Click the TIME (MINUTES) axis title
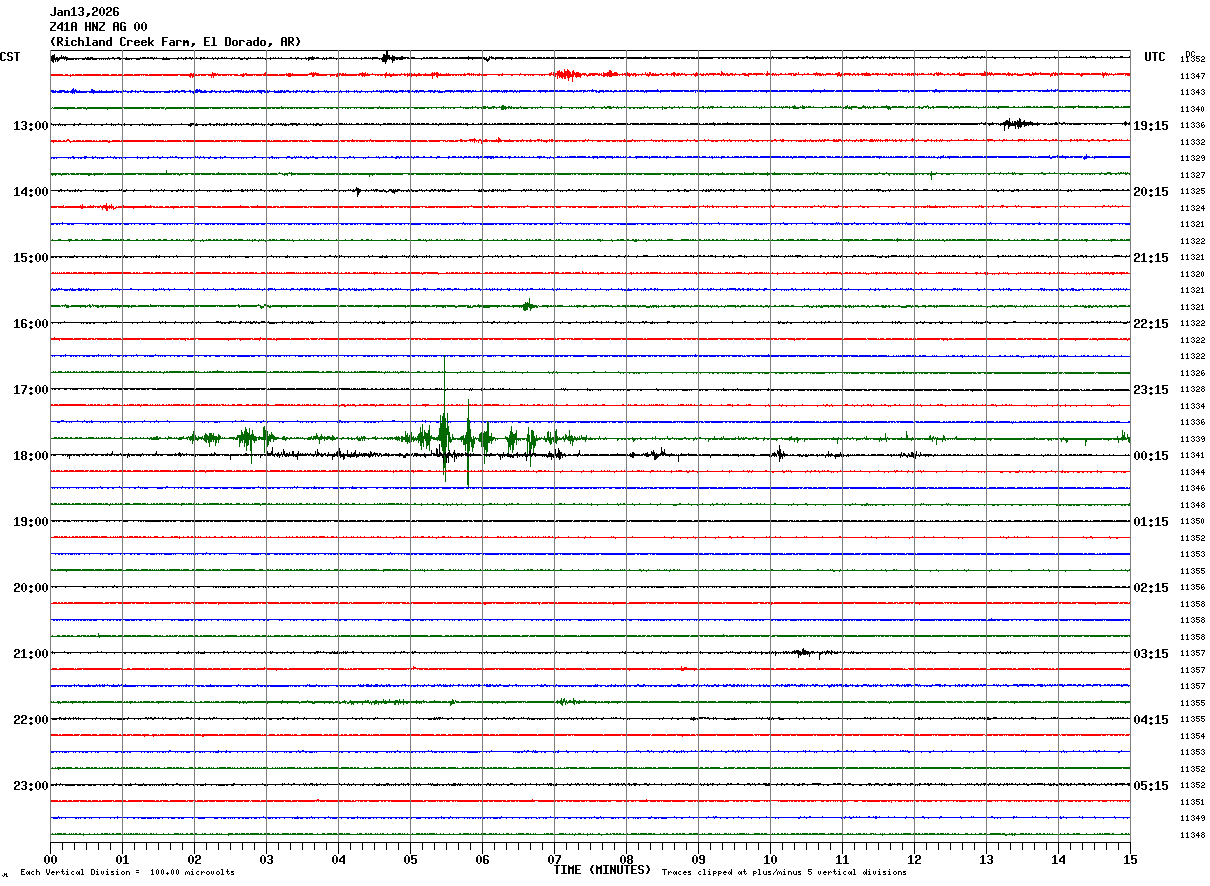The image size is (1210, 886). [x=602, y=870]
